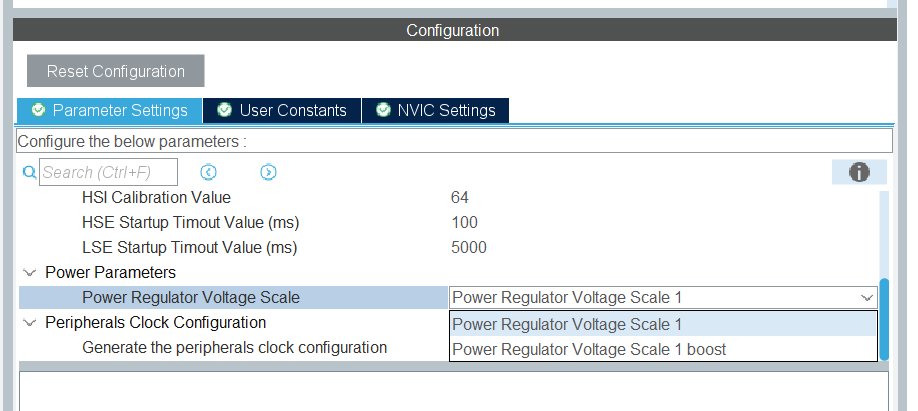Click the Reset Configuration button
The height and width of the screenshot is (411, 918).
coord(115,71)
